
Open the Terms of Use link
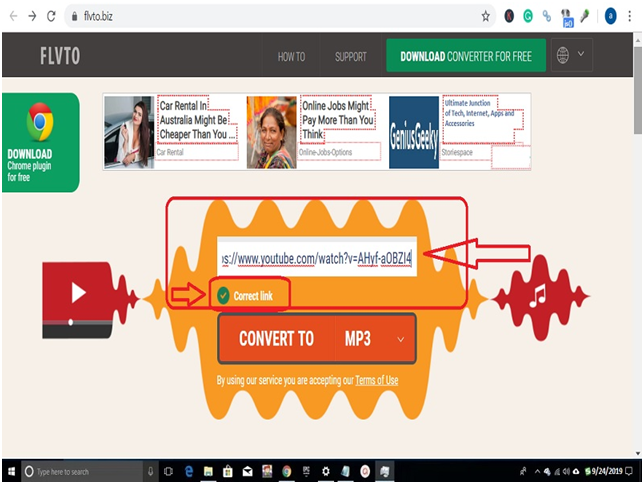tap(377, 380)
